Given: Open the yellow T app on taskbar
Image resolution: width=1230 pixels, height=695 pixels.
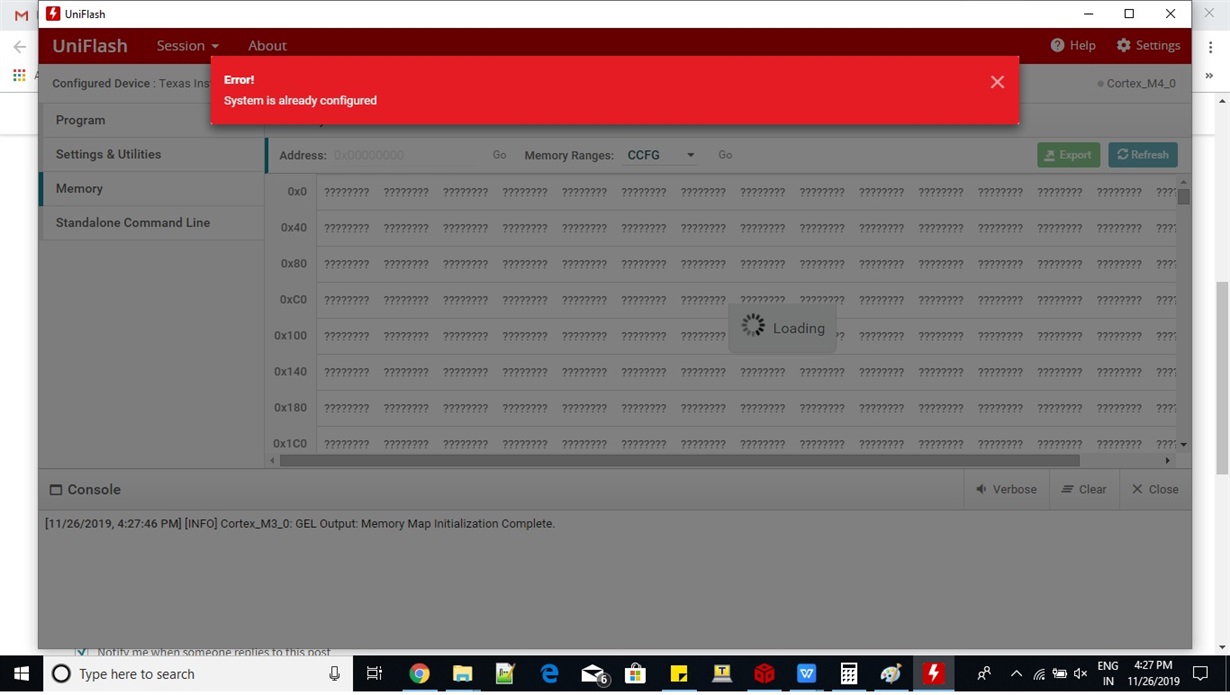Looking at the screenshot, I should [x=721, y=674].
